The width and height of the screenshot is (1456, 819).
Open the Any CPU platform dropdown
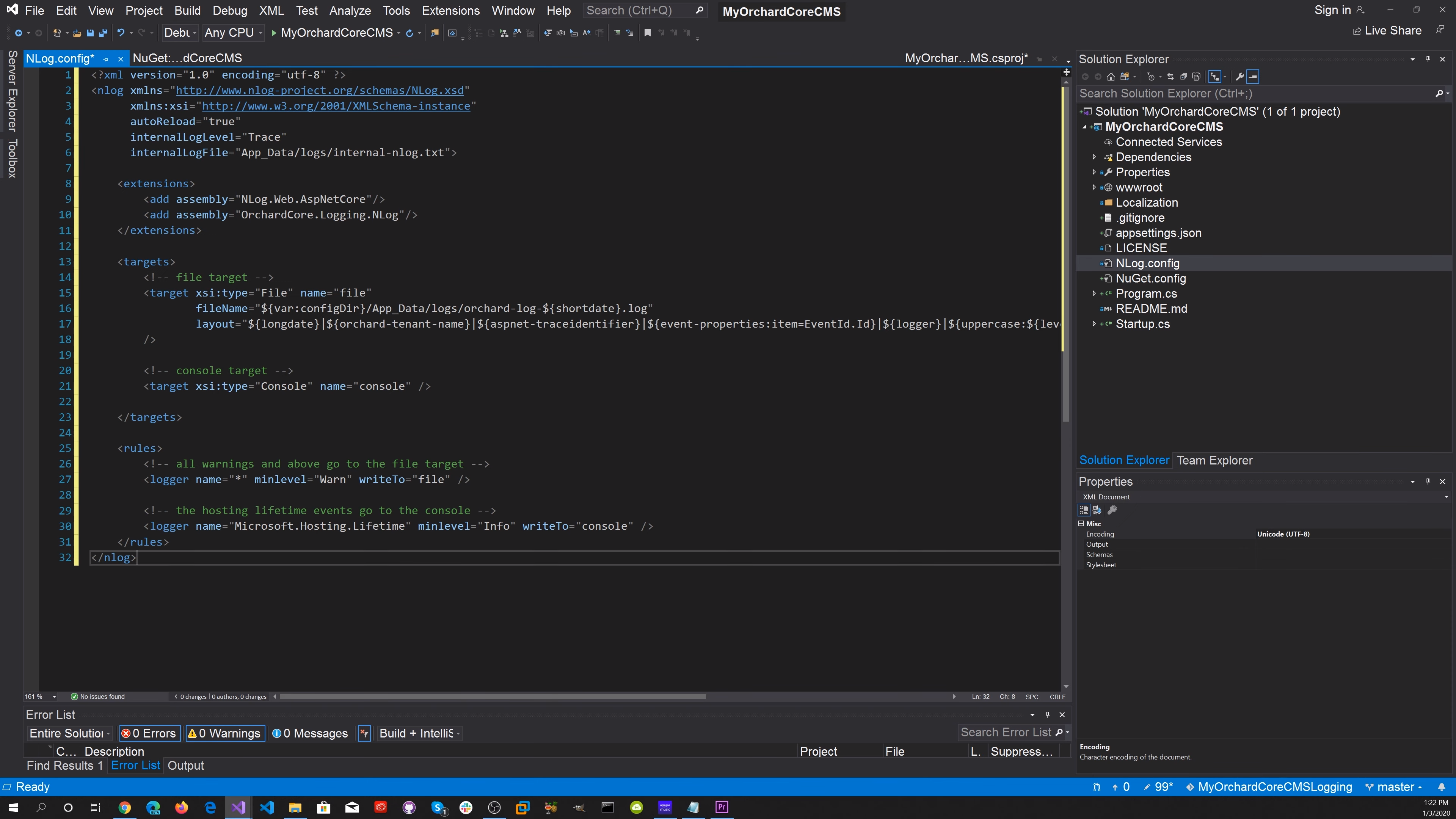234,33
